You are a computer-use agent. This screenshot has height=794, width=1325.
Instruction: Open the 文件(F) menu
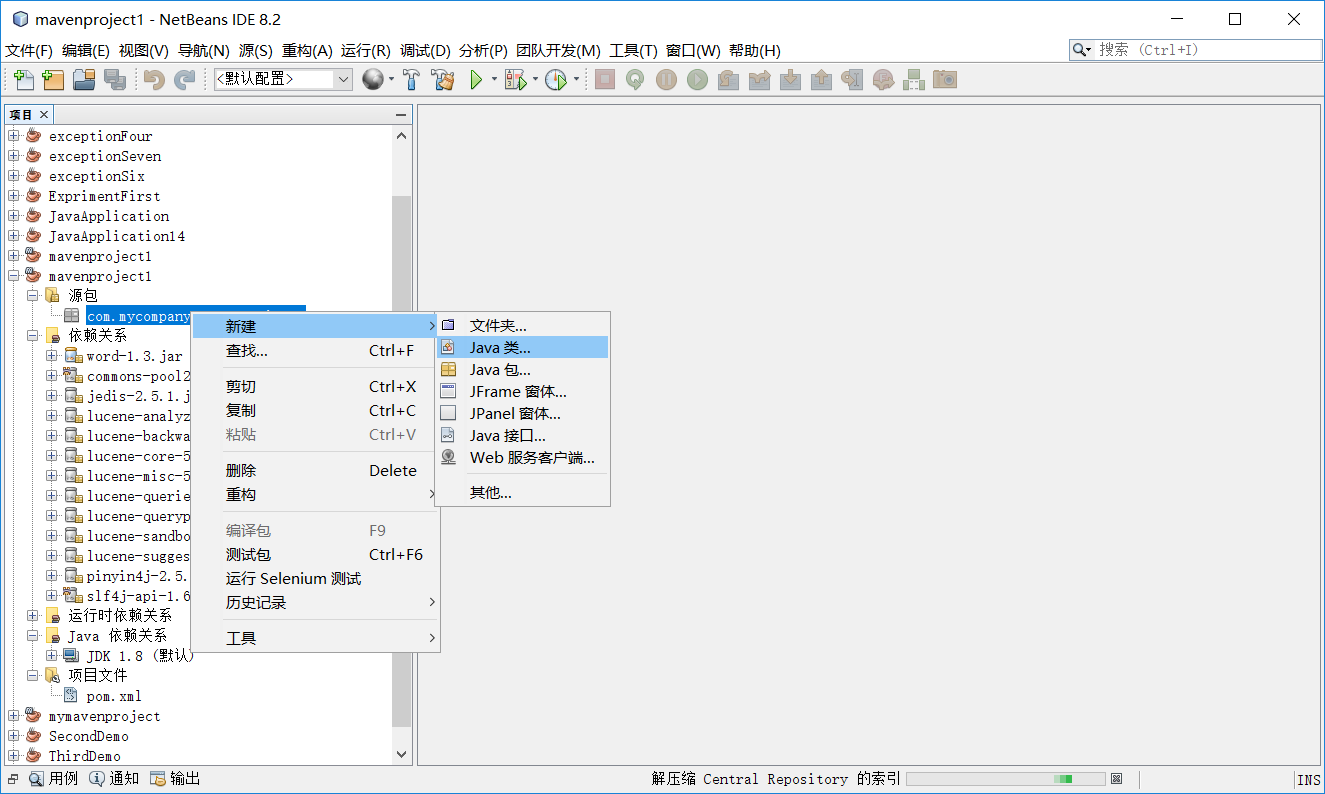point(29,51)
